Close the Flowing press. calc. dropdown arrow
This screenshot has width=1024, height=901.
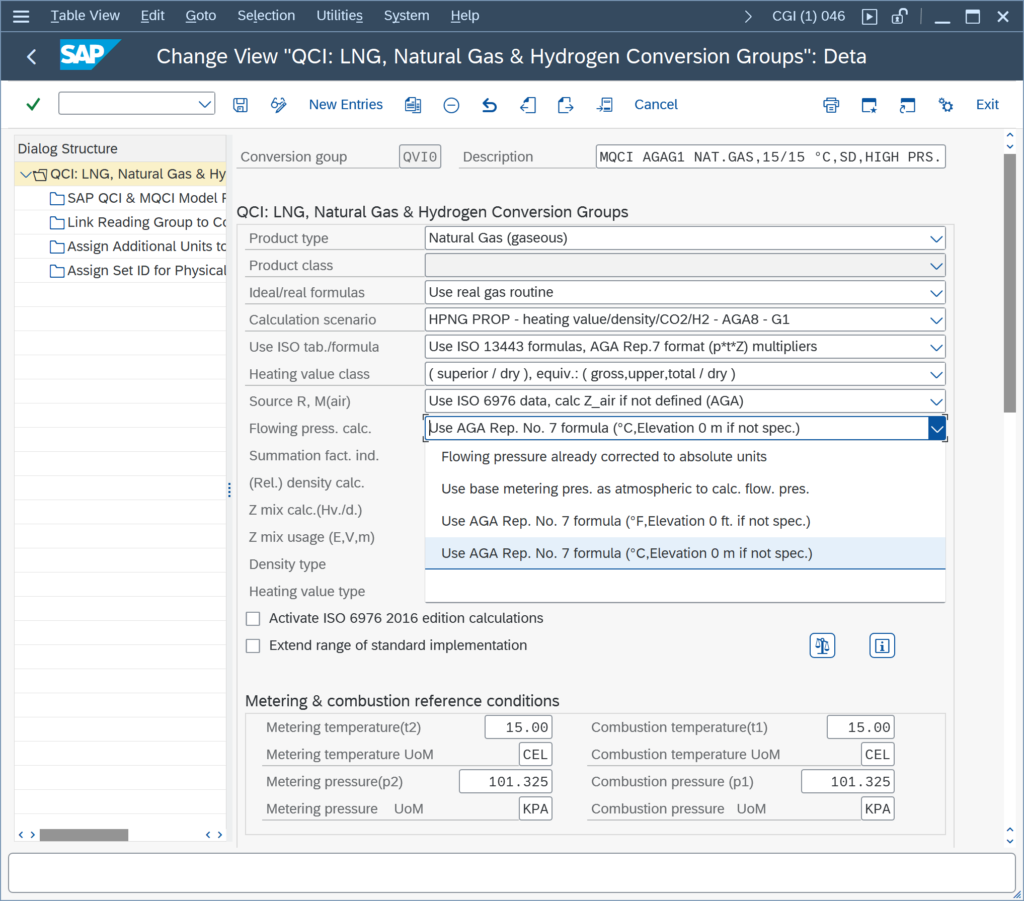[x=936, y=428]
